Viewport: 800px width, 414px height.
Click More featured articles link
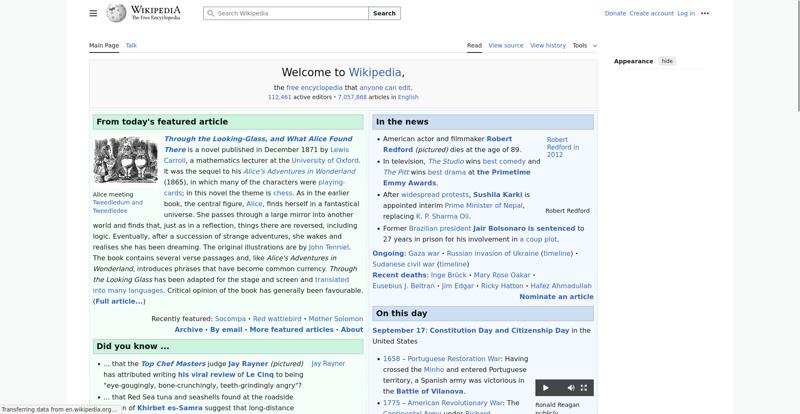pos(291,330)
